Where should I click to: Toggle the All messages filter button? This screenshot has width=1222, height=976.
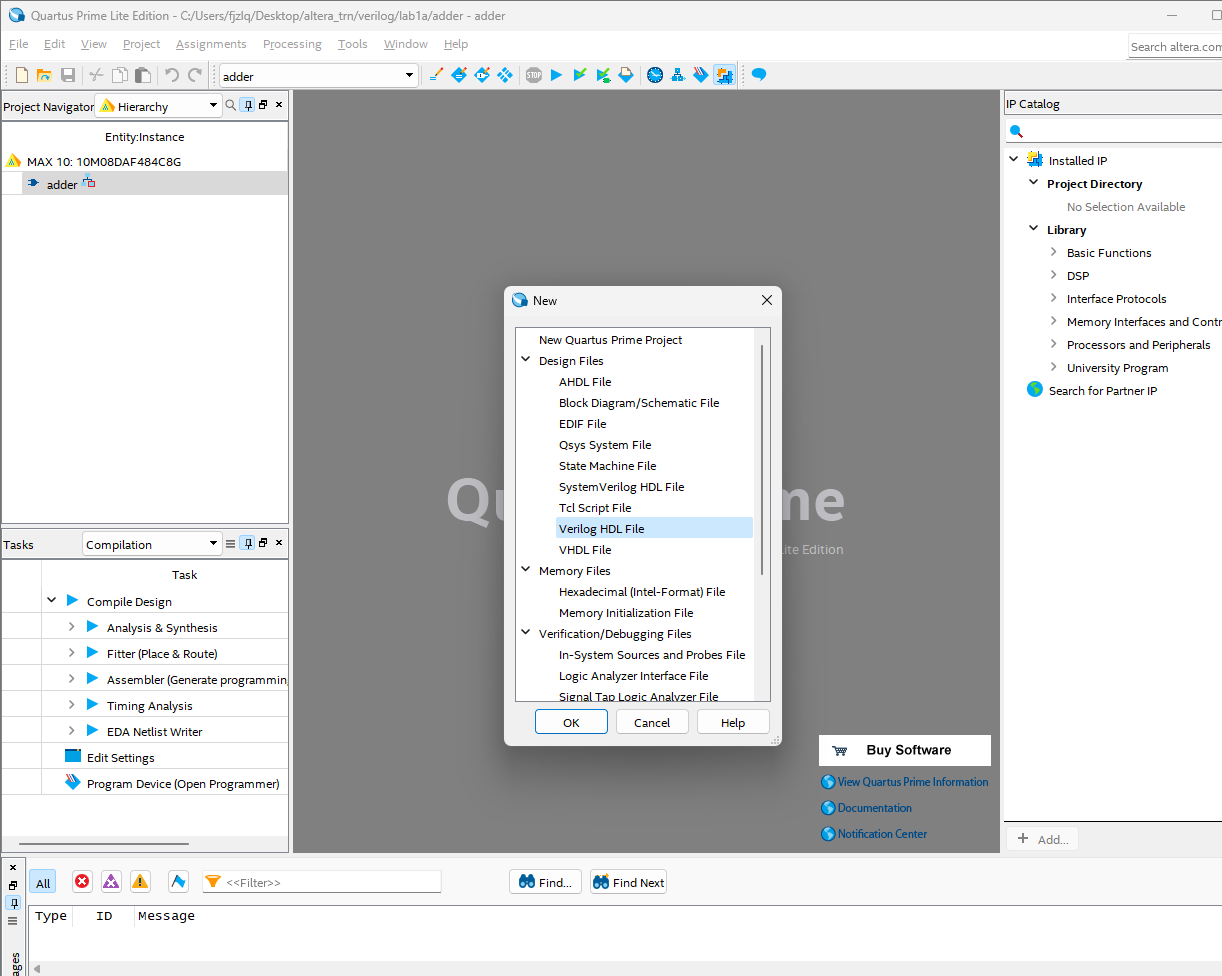point(43,882)
